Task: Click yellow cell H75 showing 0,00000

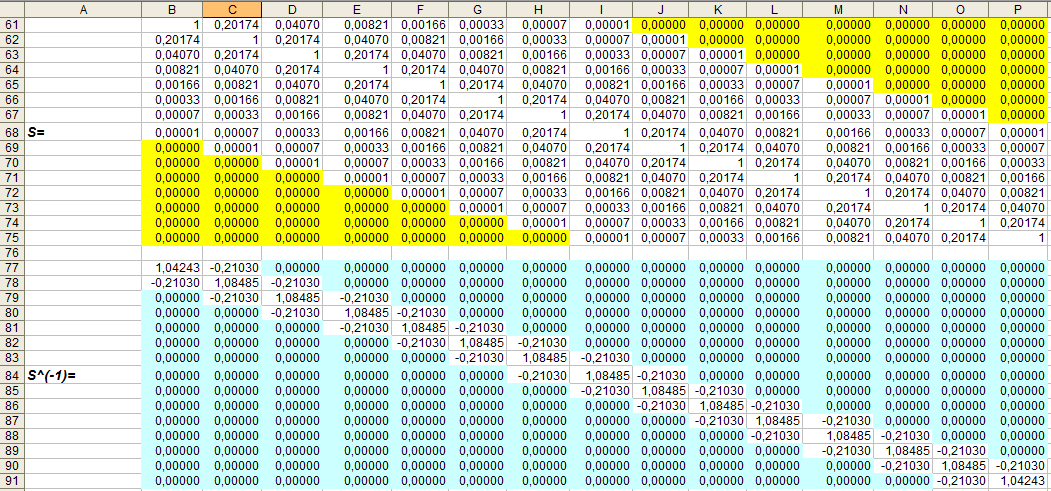Action: click(538, 238)
